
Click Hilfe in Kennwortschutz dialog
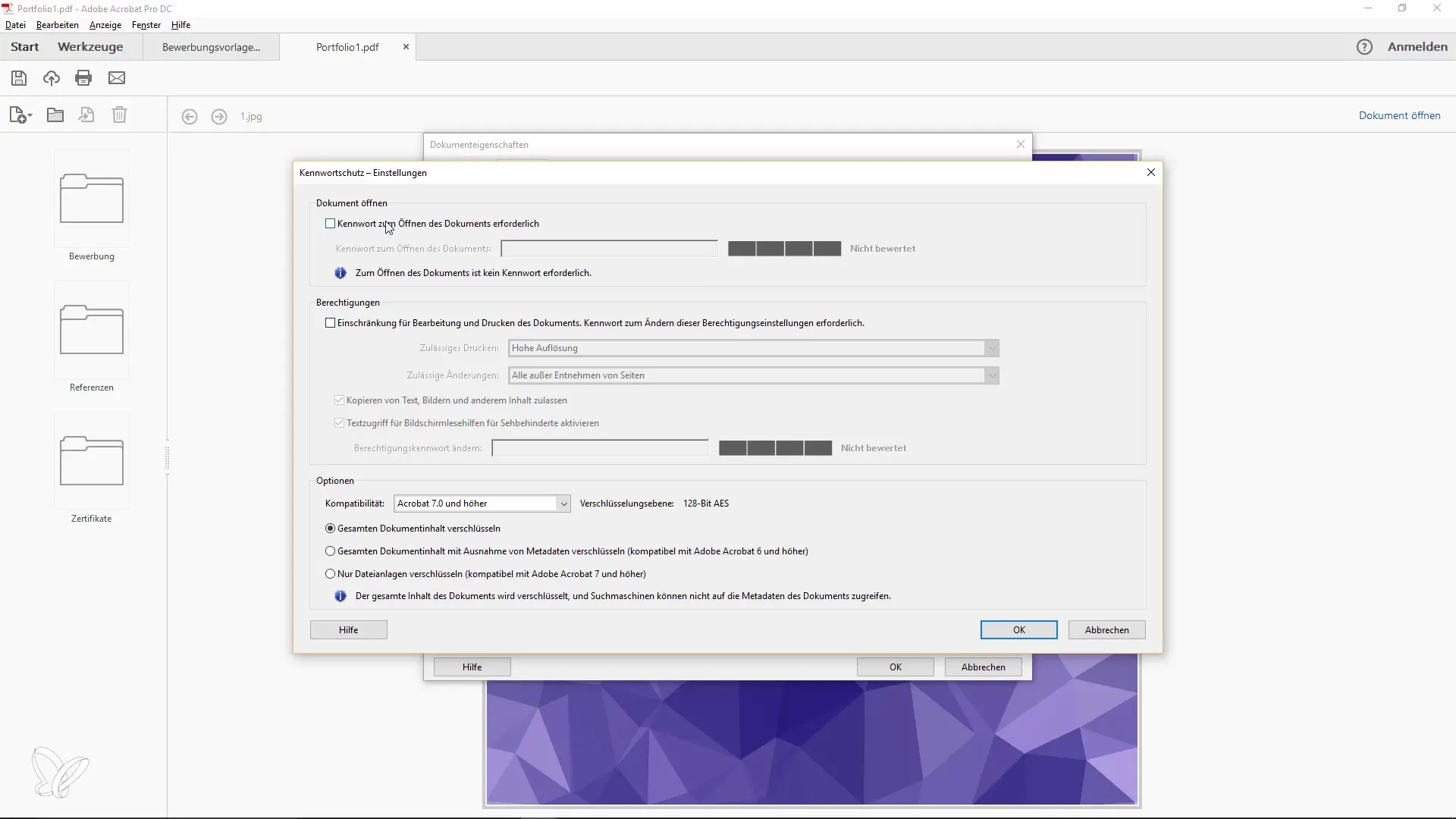pyautogui.click(x=349, y=630)
